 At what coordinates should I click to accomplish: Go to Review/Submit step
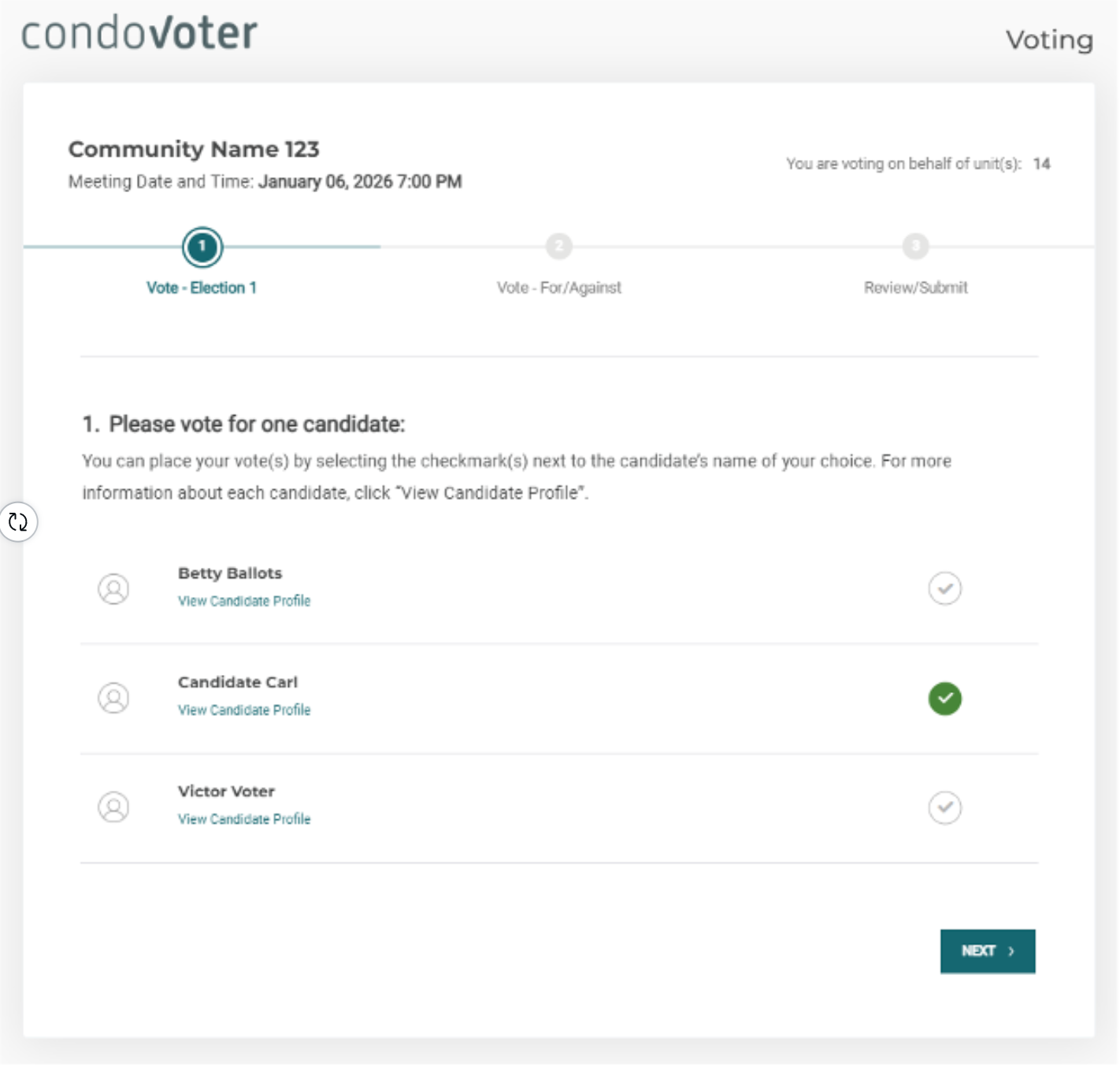click(915, 287)
